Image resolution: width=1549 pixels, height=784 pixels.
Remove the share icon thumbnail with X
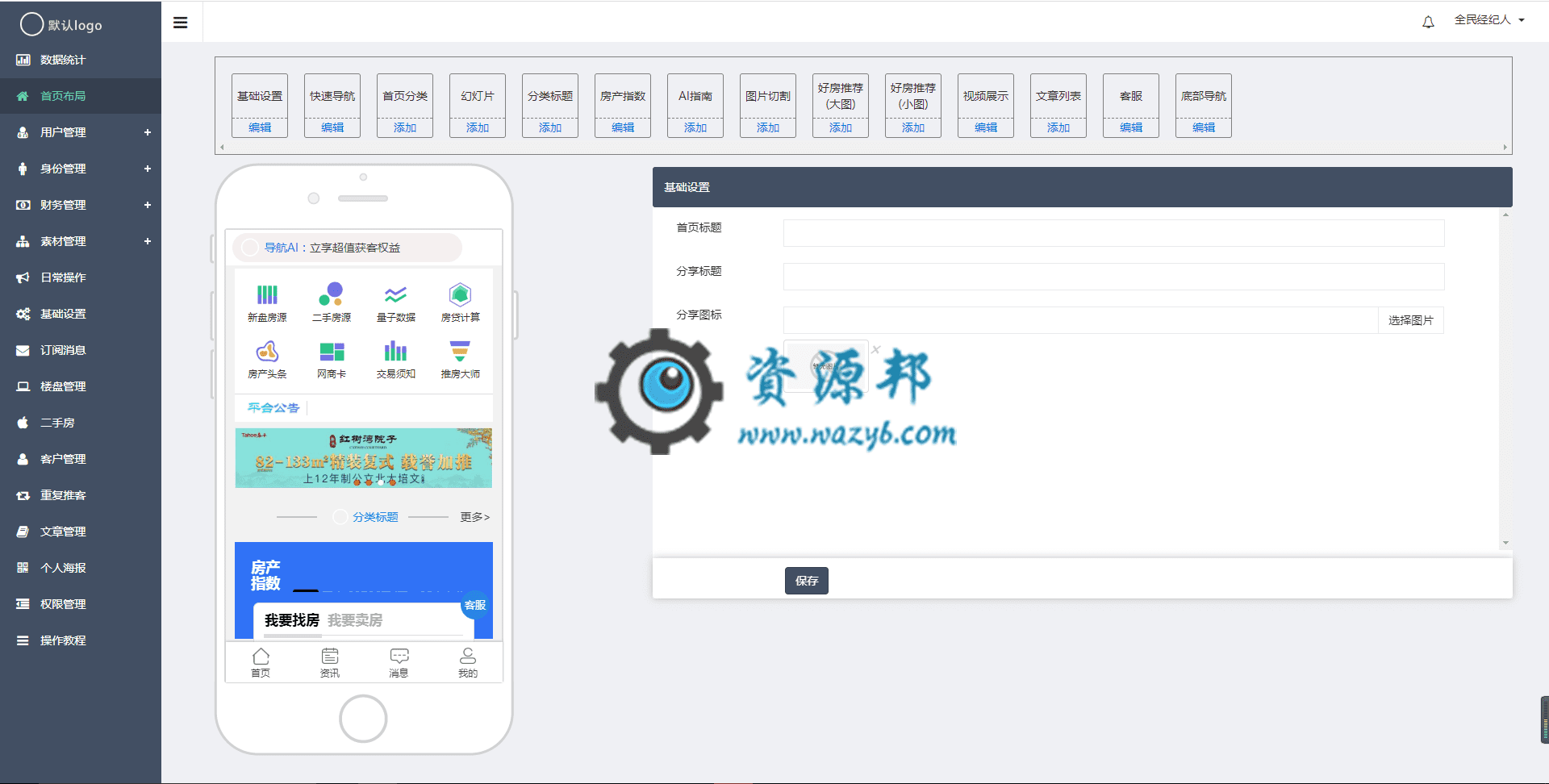click(875, 349)
